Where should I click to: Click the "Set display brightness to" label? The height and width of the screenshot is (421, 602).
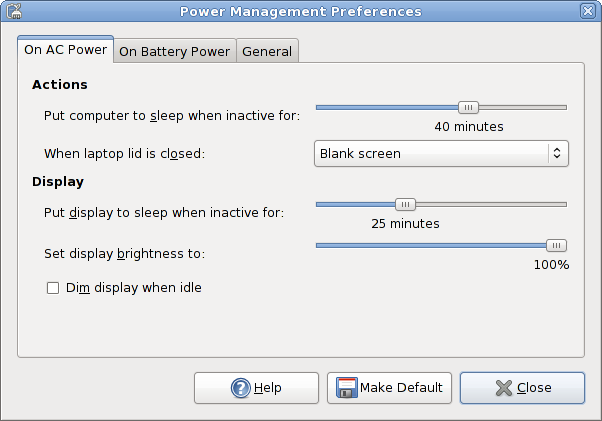(131, 253)
